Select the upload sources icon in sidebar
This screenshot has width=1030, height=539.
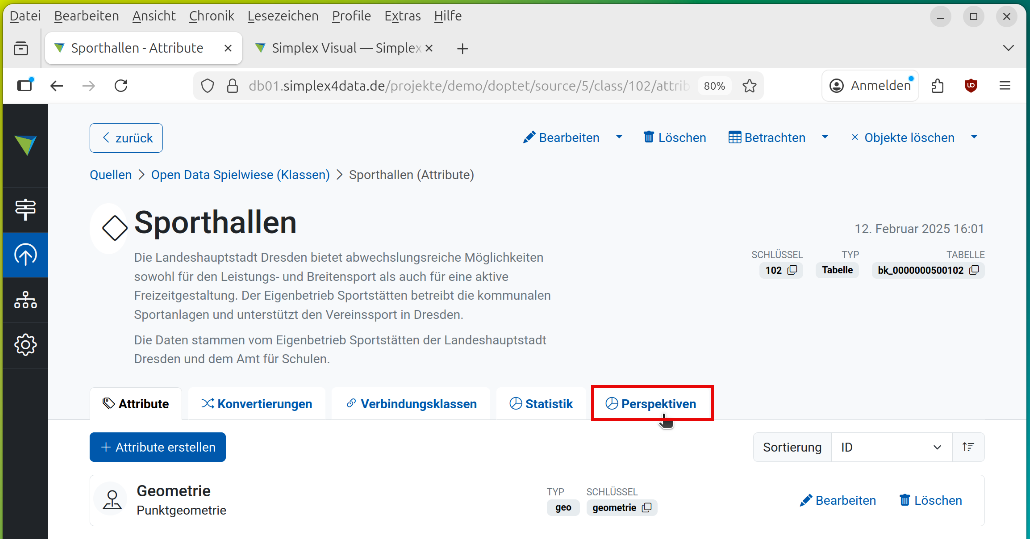pos(25,255)
